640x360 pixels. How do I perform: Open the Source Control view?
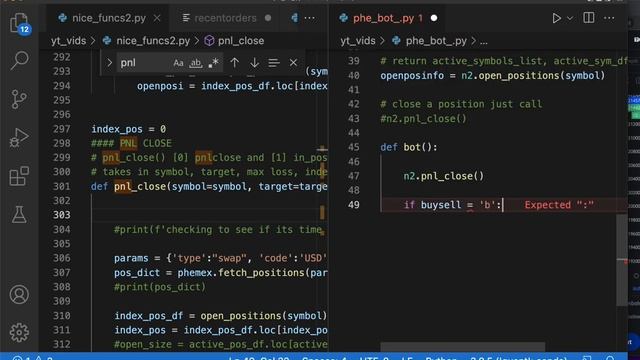[19, 99]
